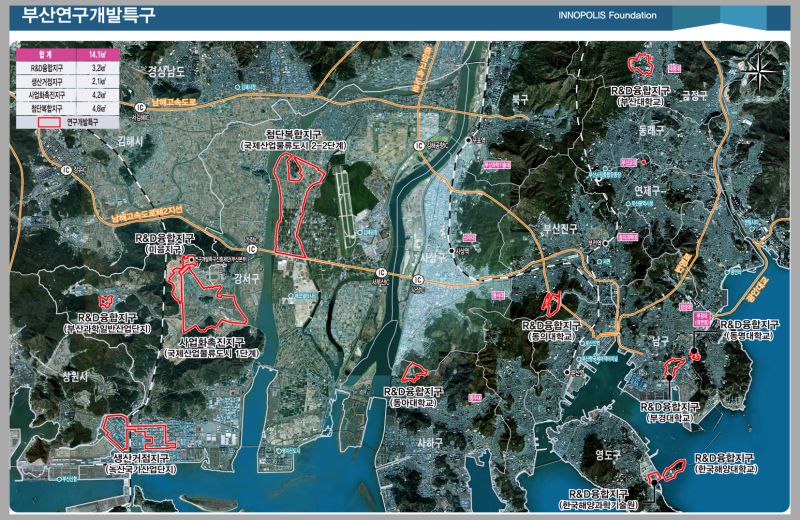The width and height of the screenshot is (800, 520).
Task: Click the 김해공항 airport runway on the map
Action: click(346, 208)
